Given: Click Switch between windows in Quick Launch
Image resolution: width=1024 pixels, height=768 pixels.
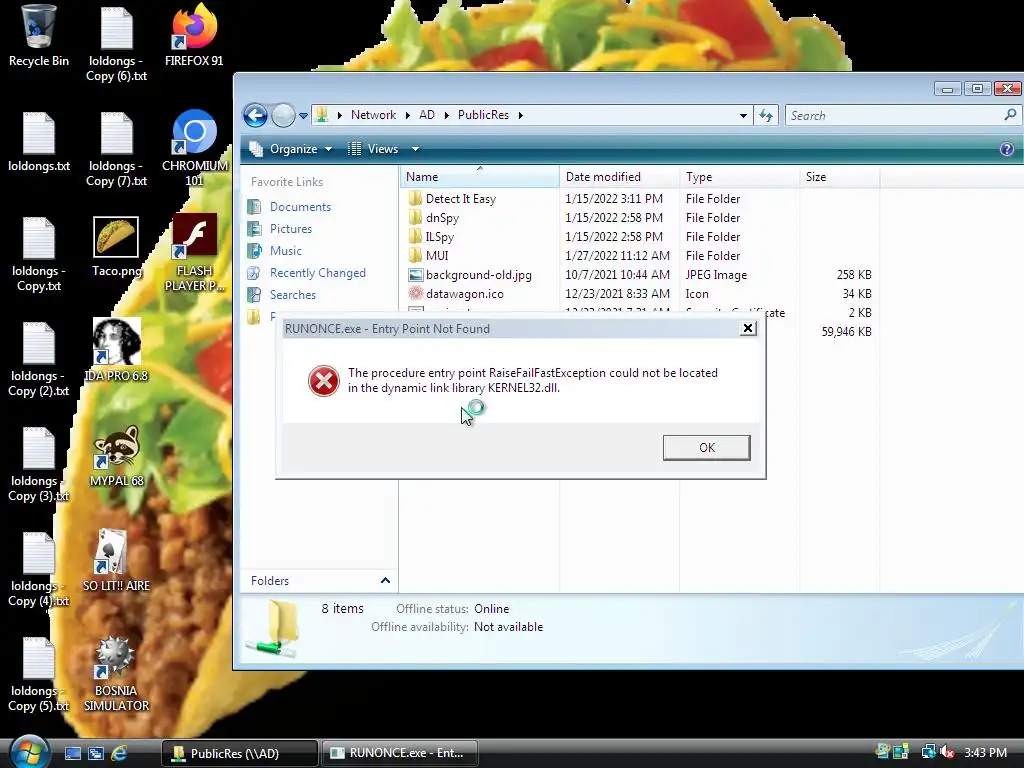Looking at the screenshot, I should pos(96,754).
